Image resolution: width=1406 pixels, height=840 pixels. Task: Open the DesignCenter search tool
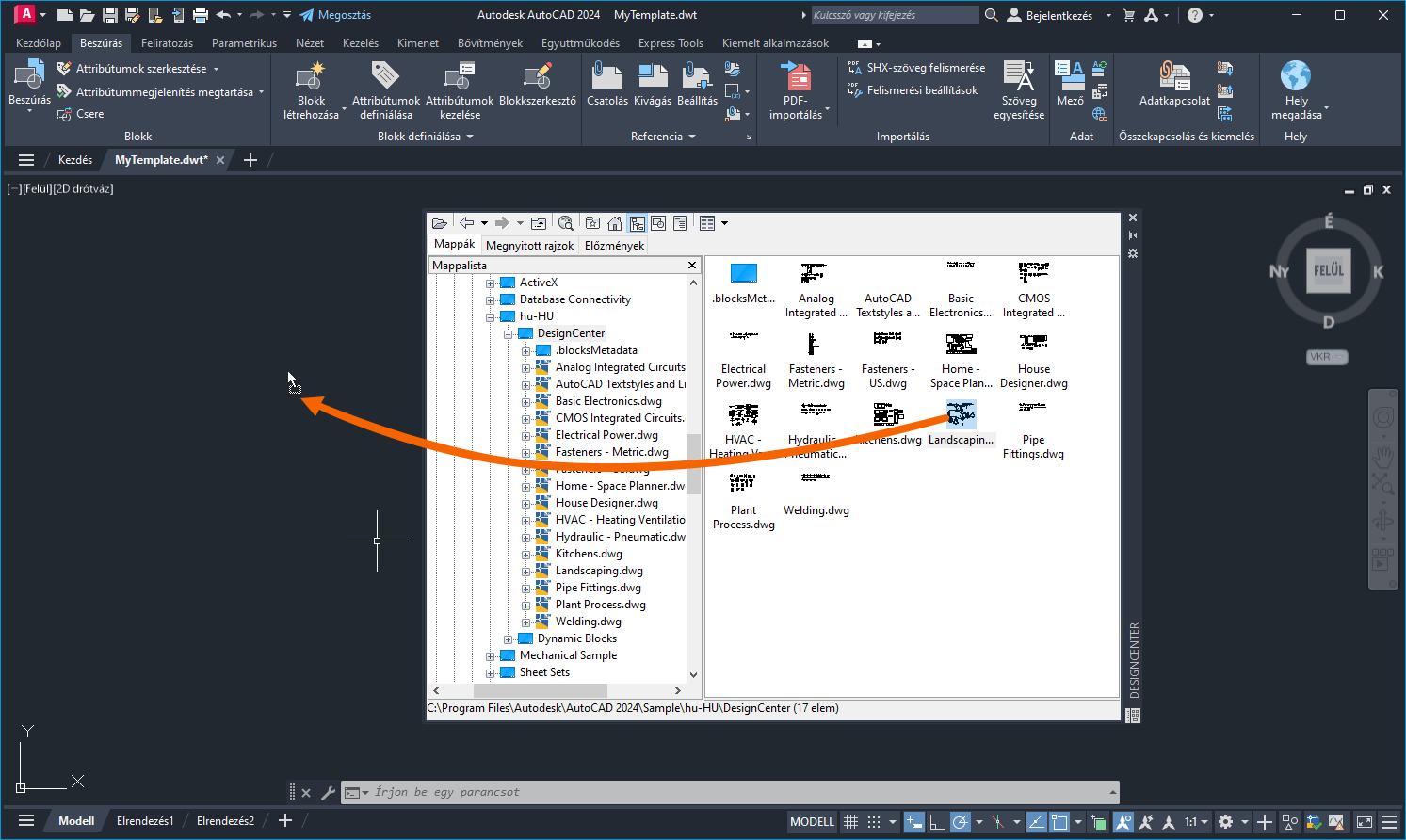(565, 223)
